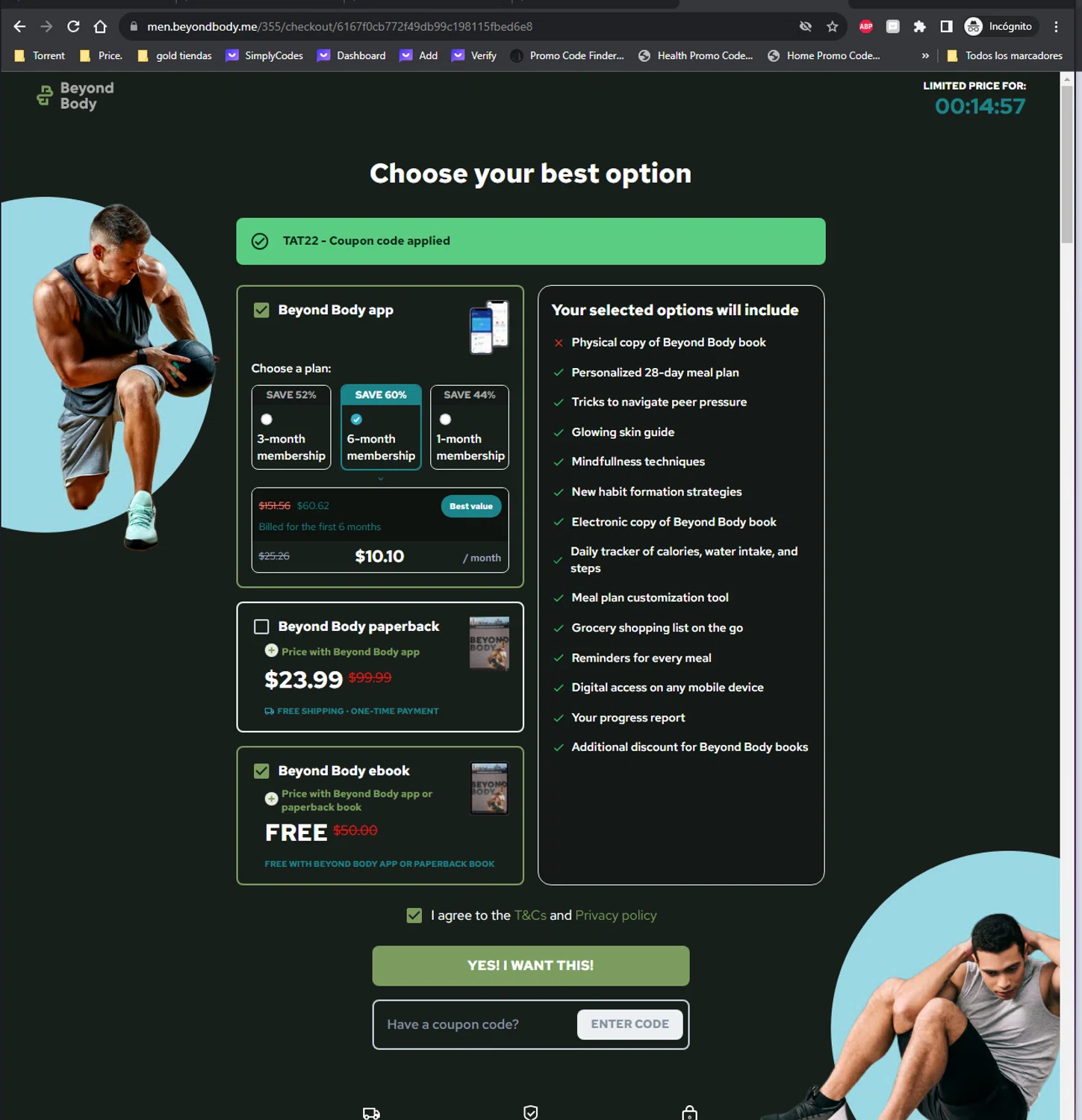
Task: Reload the page with refresh icon
Action: click(x=73, y=27)
